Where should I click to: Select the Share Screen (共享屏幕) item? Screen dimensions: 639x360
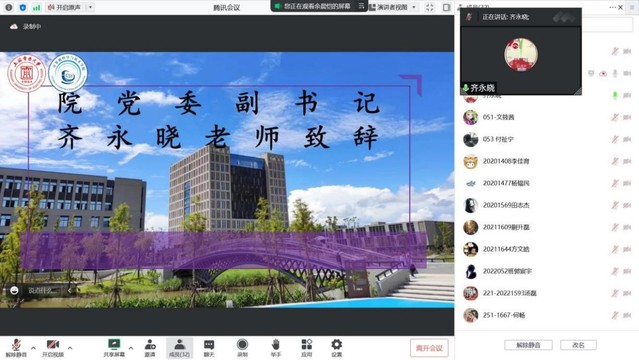(x=114, y=348)
